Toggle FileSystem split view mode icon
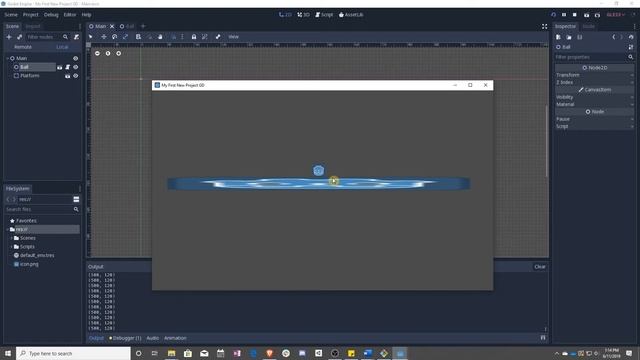This screenshot has height=360, width=640. coord(76,199)
